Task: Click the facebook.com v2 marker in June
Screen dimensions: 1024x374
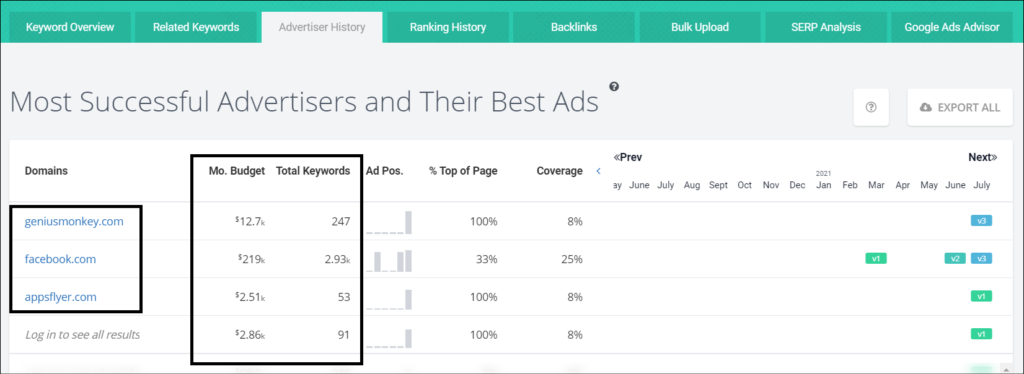Action: (x=955, y=258)
